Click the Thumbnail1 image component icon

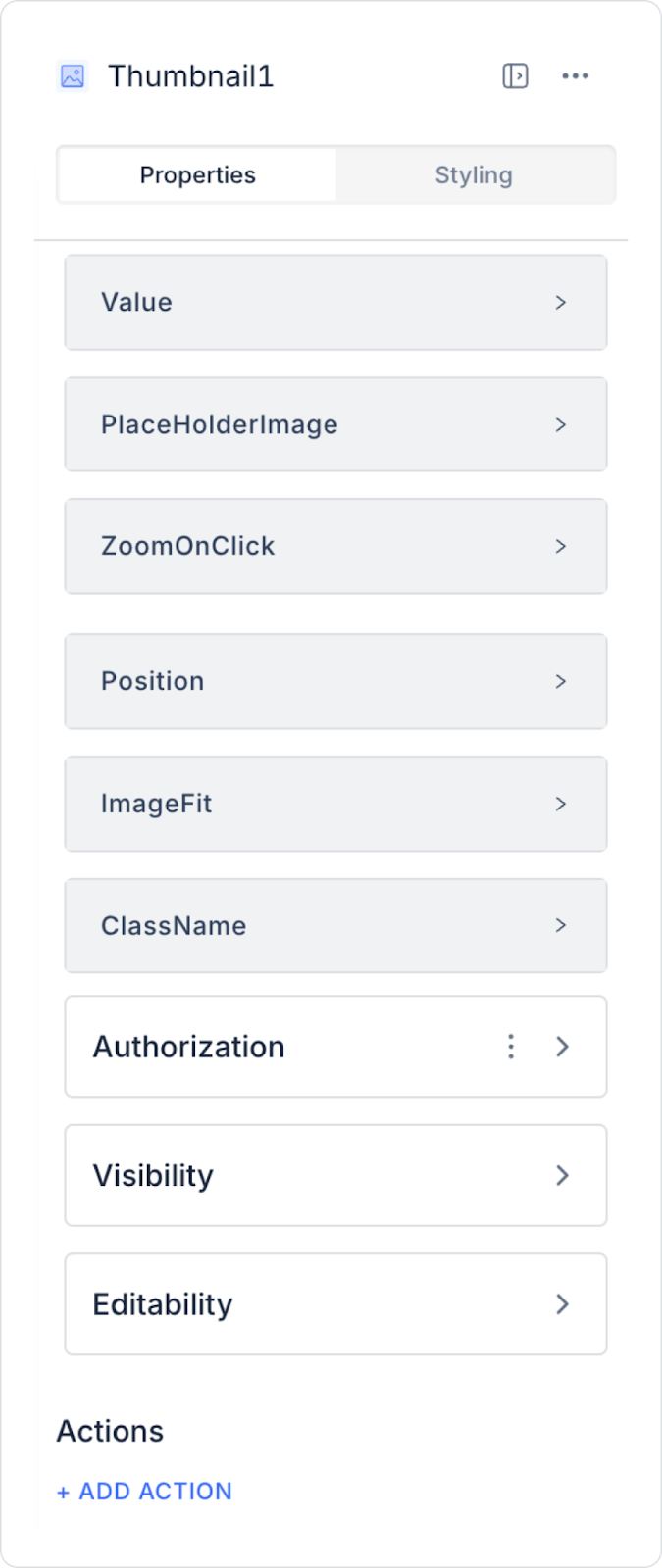73,76
